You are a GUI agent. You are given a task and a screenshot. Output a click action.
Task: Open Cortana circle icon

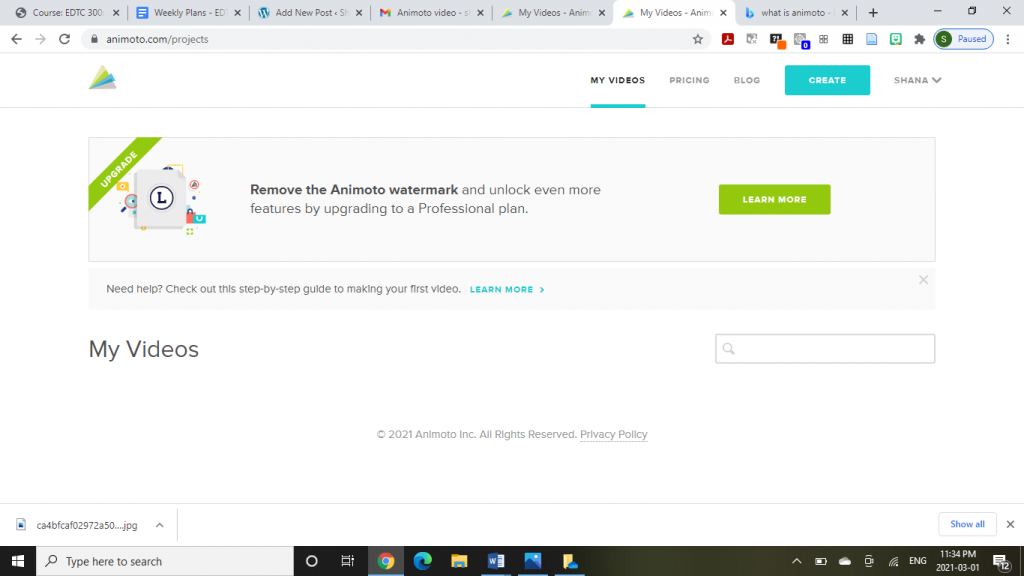[312, 561]
